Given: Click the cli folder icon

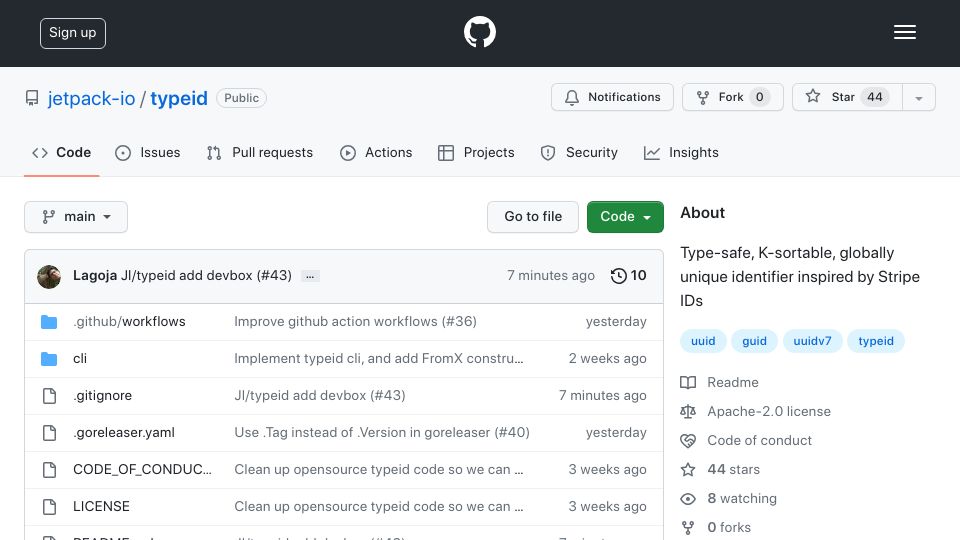Looking at the screenshot, I should pos(49,359).
